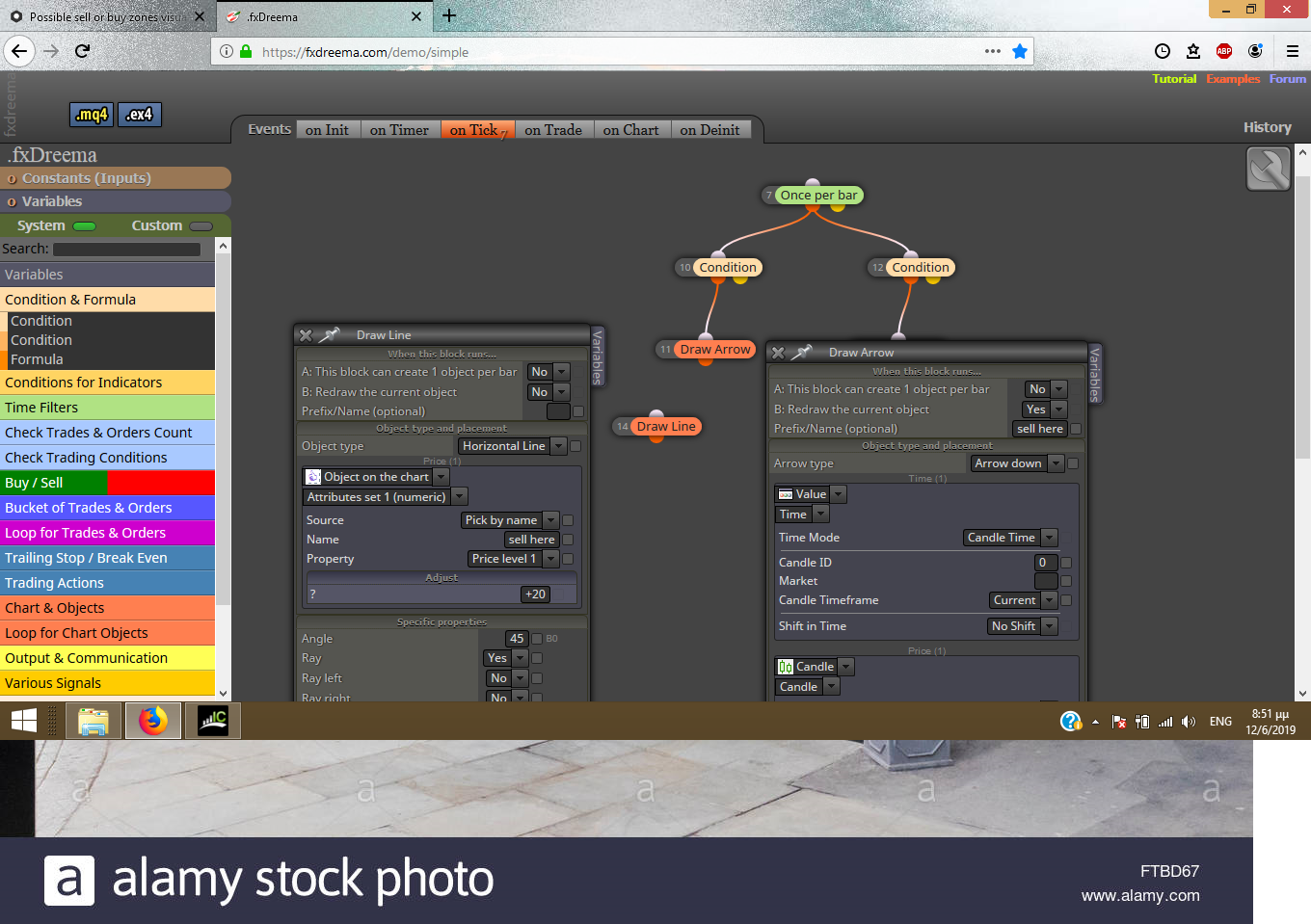Open the Time Mode dropdown (Candle Time)
The width and height of the screenshot is (1311, 924).
tap(1010, 538)
